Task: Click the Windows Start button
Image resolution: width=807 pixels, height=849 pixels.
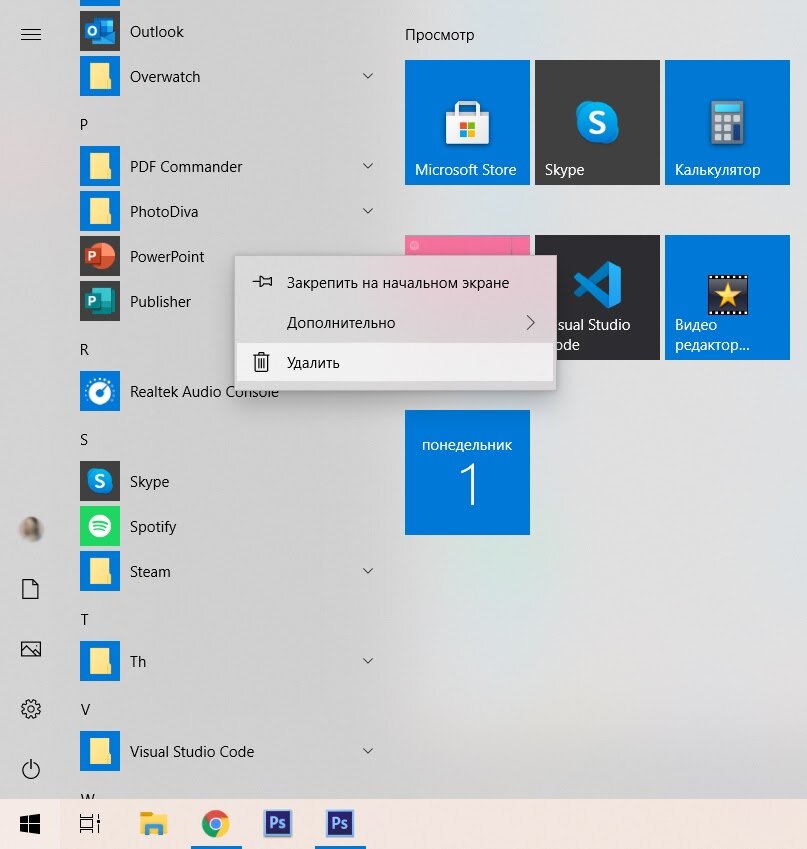Action: (x=30, y=824)
